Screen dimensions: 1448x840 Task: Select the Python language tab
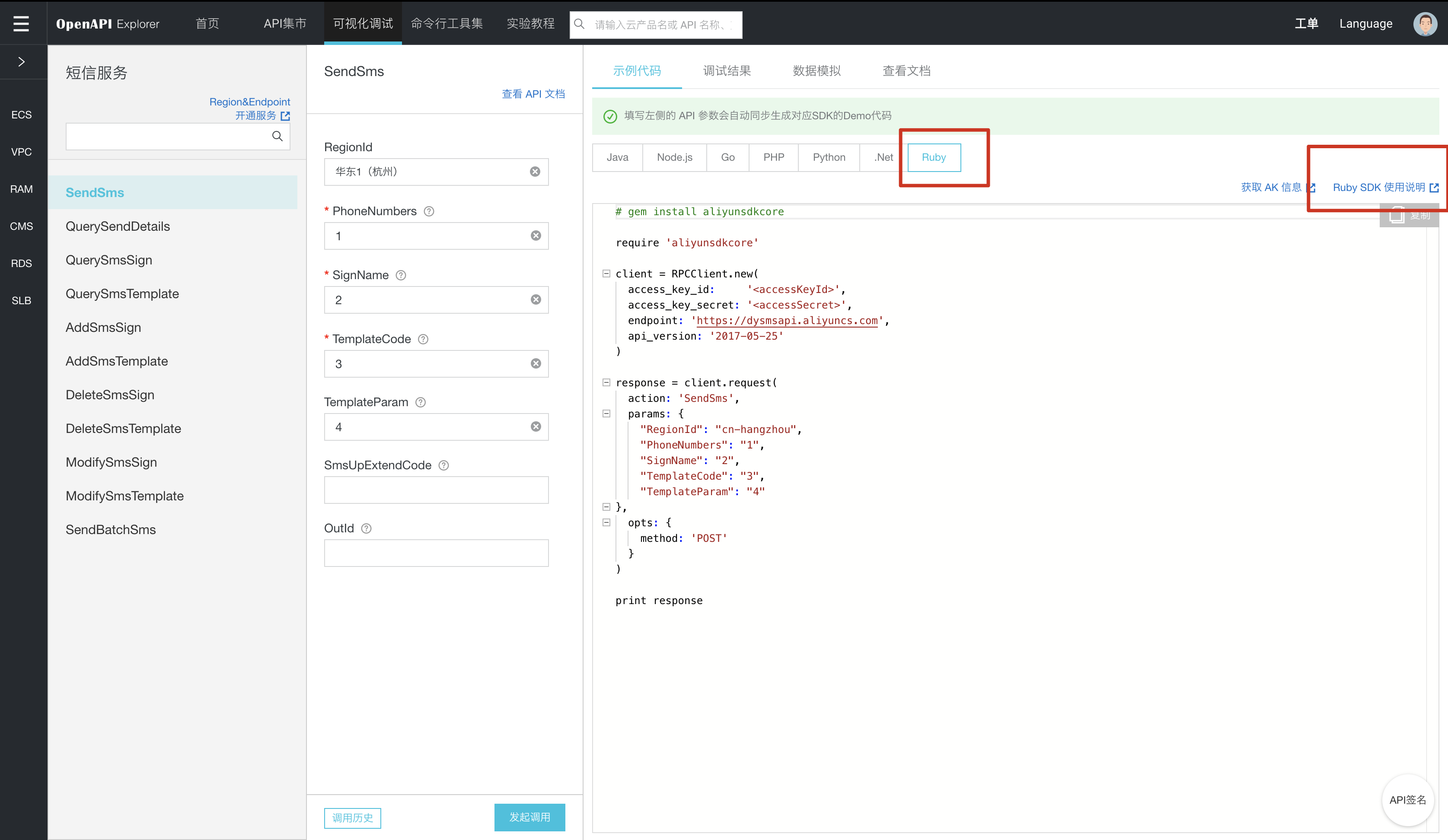(828, 157)
